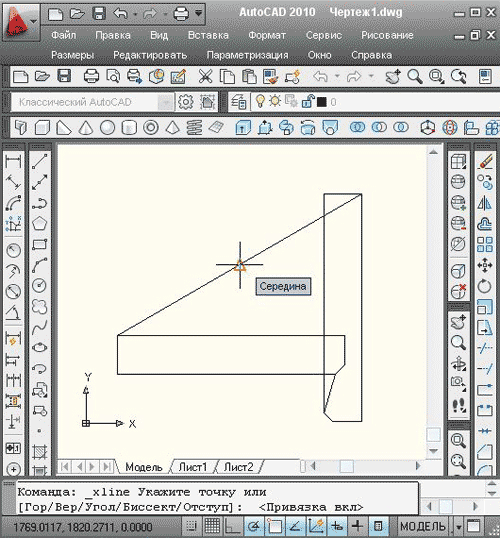Select the Revision Cloud tool

[x=39, y=306]
